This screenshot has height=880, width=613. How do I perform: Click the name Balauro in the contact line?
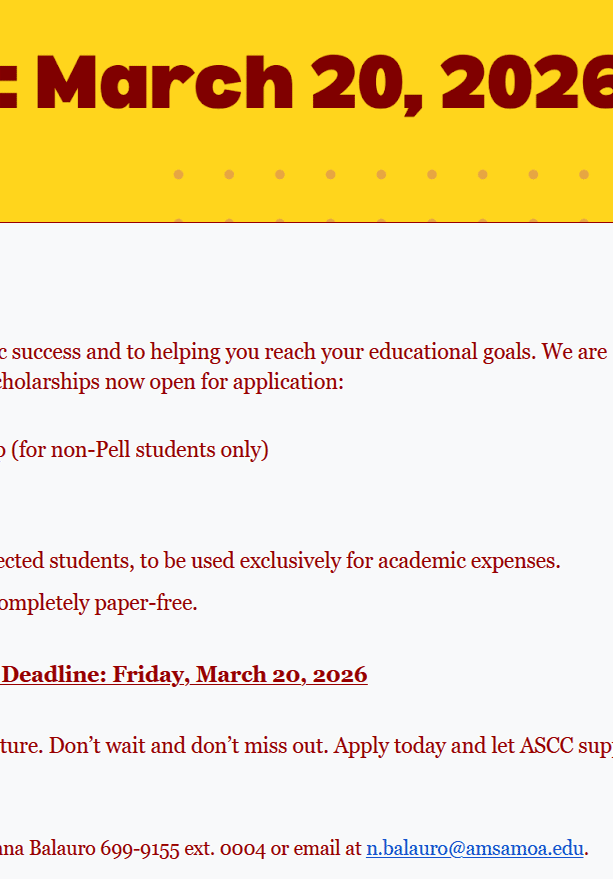pos(70,849)
